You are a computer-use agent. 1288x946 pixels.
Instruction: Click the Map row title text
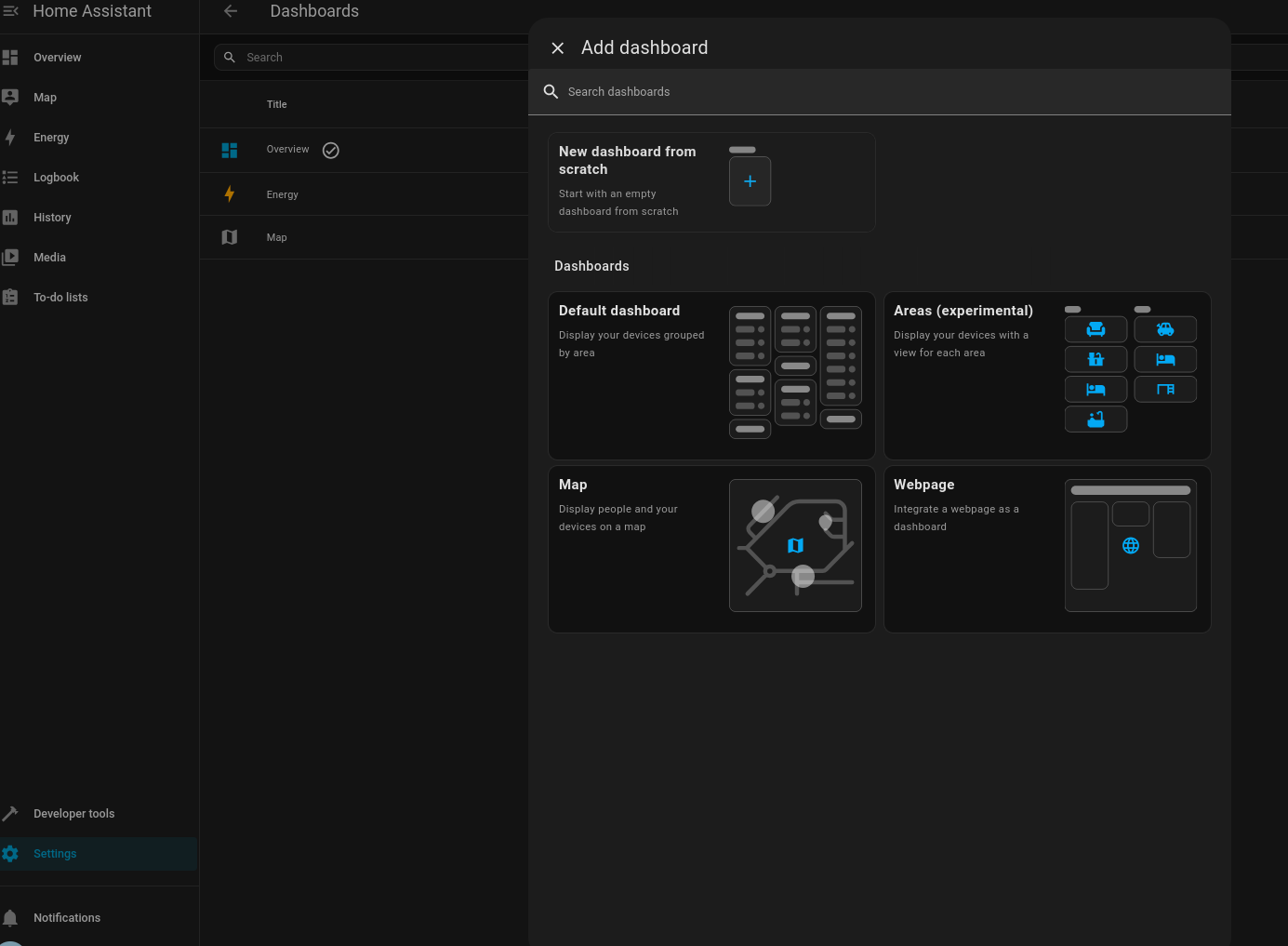tap(276, 238)
